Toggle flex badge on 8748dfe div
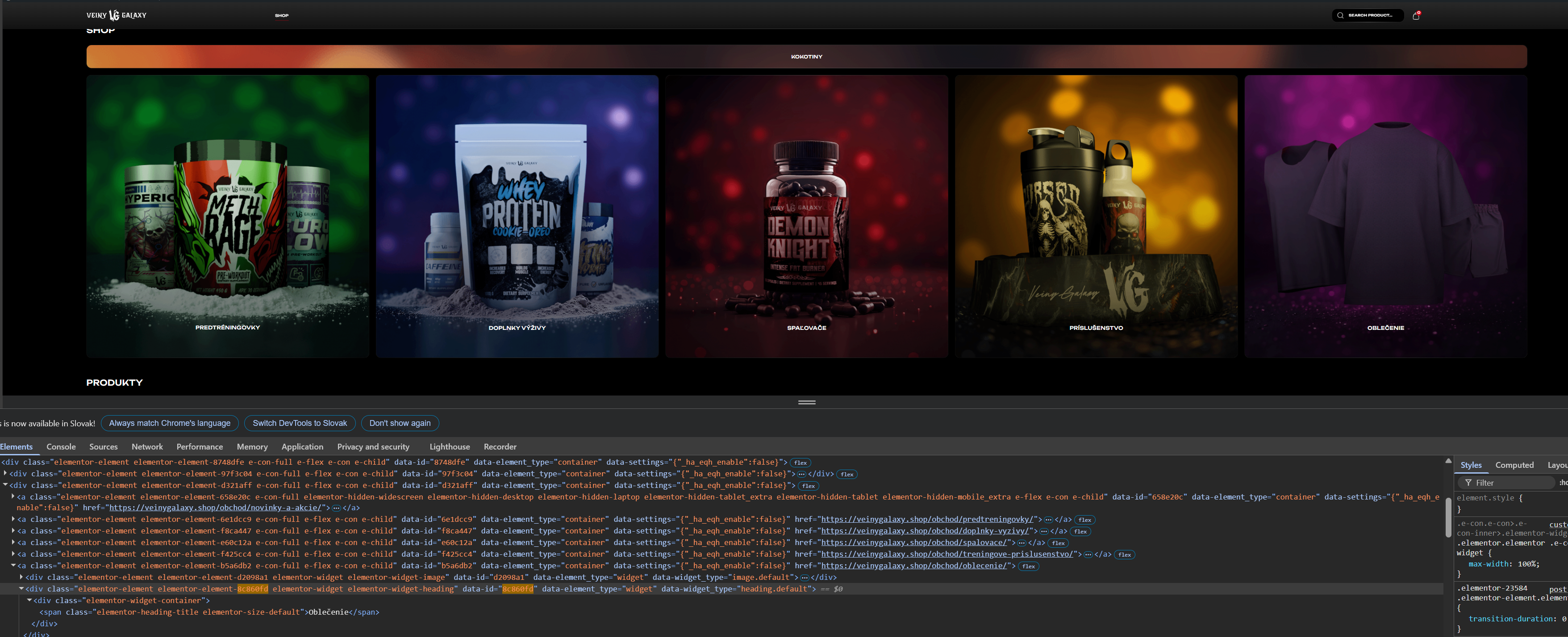The height and width of the screenshot is (637, 1568). pyautogui.click(x=801, y=463)
